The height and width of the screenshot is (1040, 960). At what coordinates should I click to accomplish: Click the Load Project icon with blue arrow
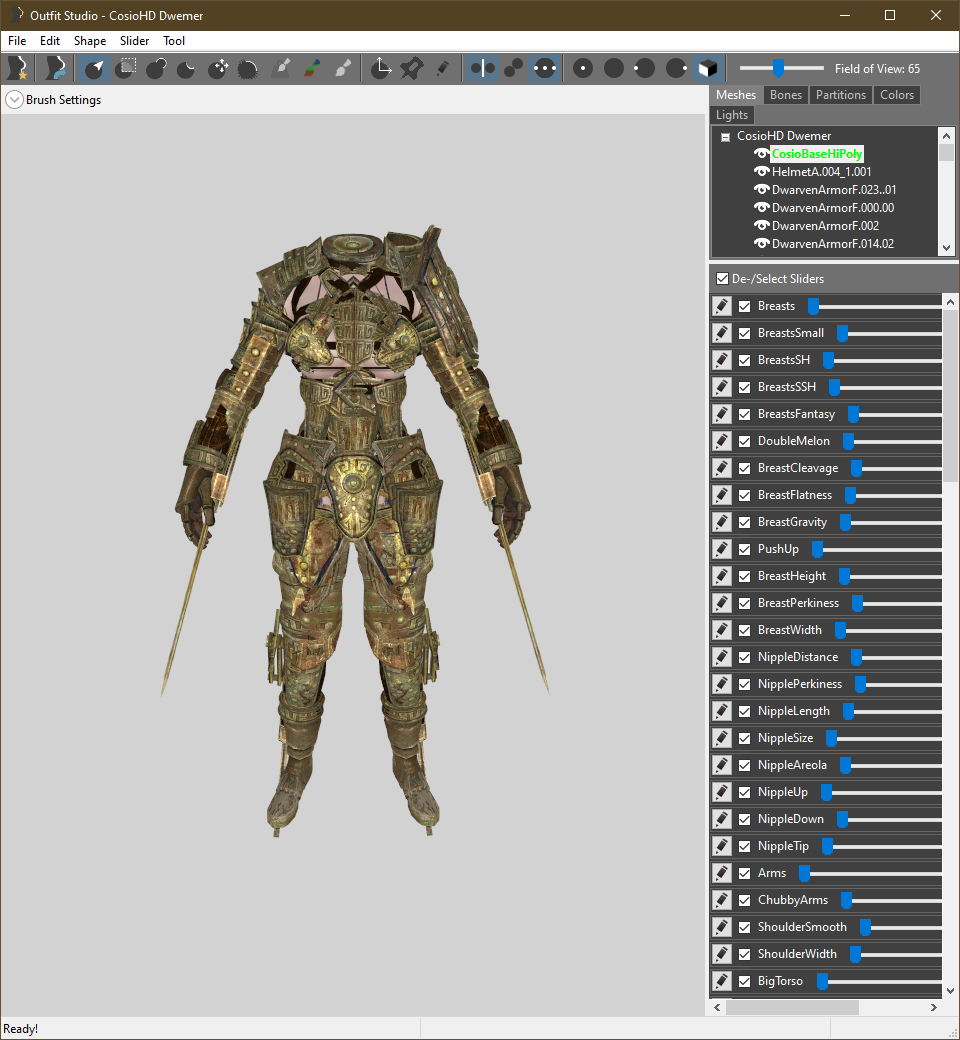56,68
